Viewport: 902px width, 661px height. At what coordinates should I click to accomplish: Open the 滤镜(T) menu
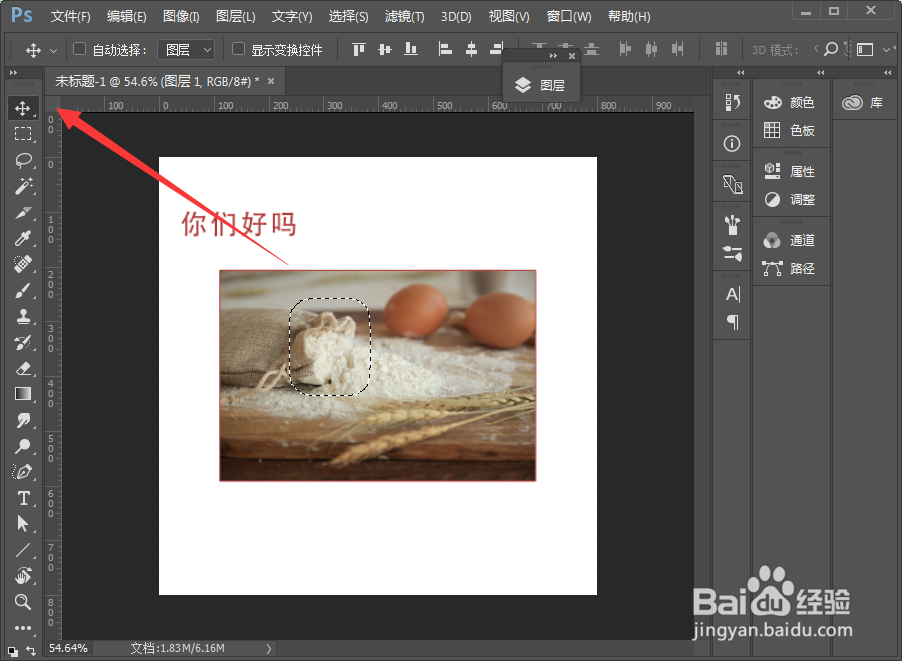pos(403,16)
